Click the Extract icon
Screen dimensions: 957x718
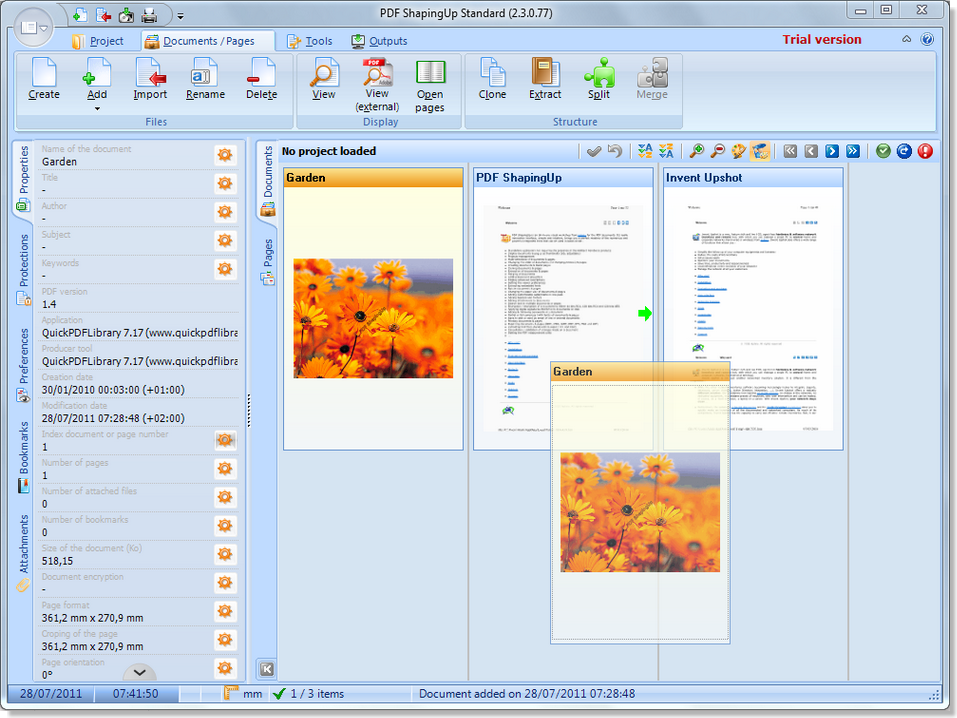[545, 73]
